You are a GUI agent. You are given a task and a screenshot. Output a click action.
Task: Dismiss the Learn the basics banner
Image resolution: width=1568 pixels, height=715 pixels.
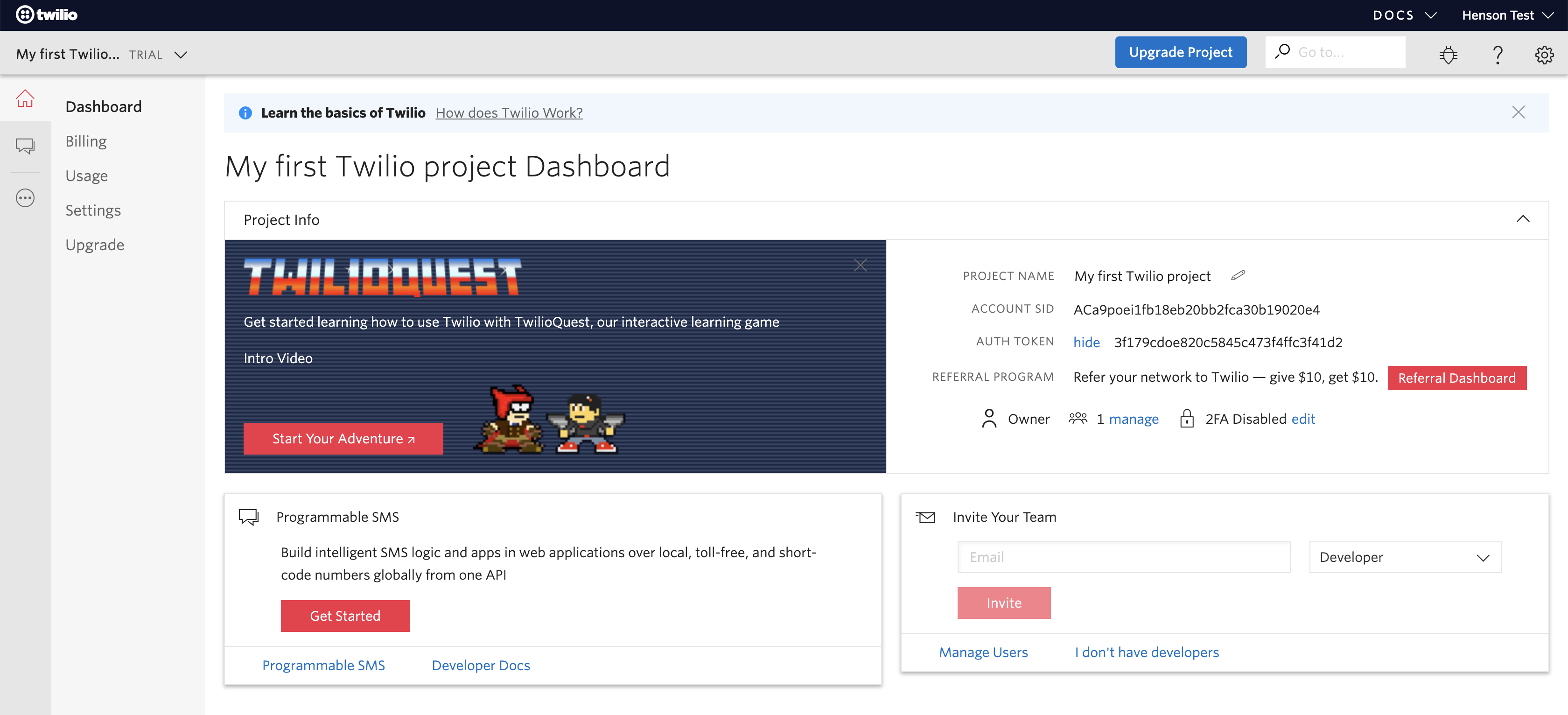1518,112
